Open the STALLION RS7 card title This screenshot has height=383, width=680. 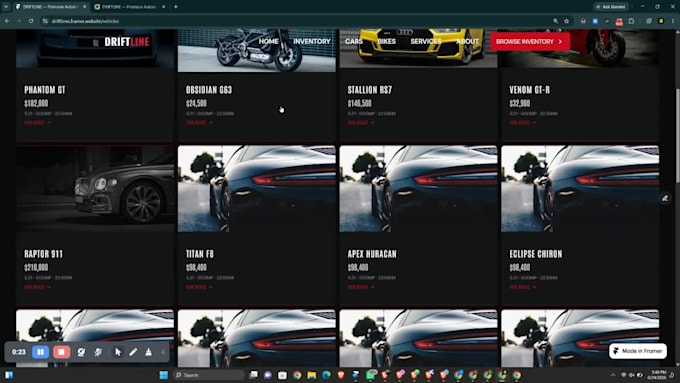369,90
